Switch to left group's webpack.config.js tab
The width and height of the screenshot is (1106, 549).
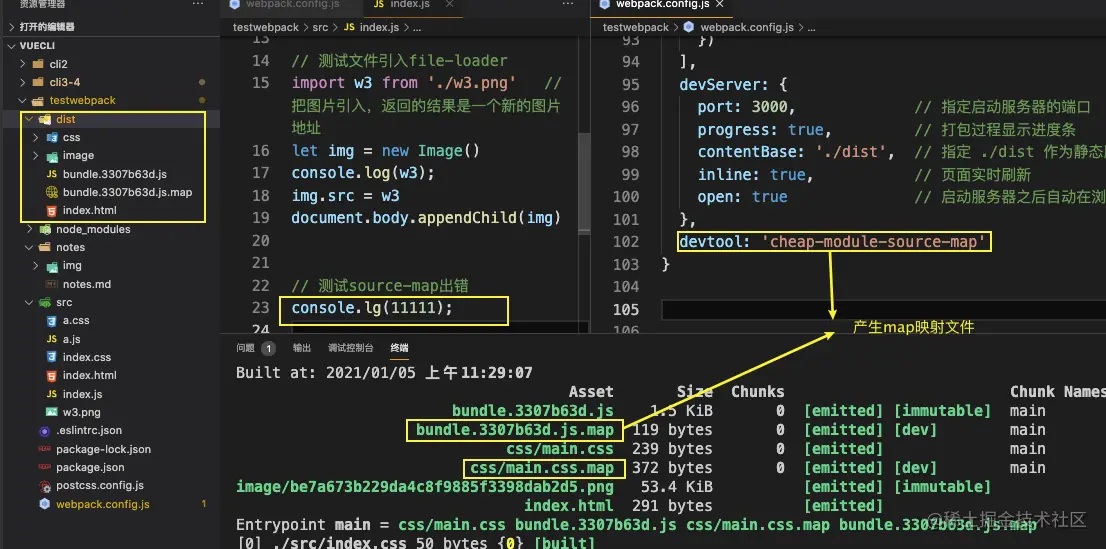point(291,5)
